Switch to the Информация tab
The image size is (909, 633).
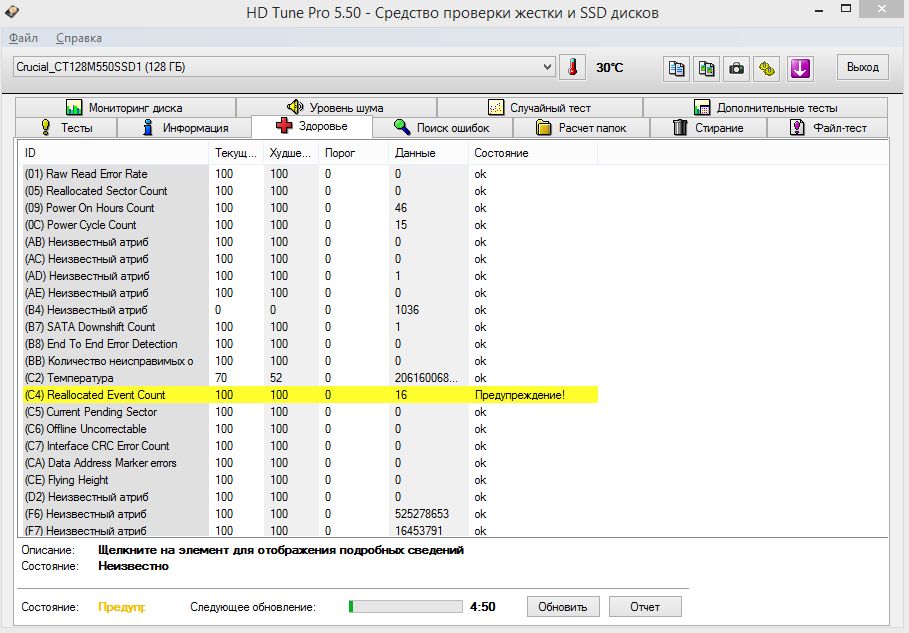point(184,128)
